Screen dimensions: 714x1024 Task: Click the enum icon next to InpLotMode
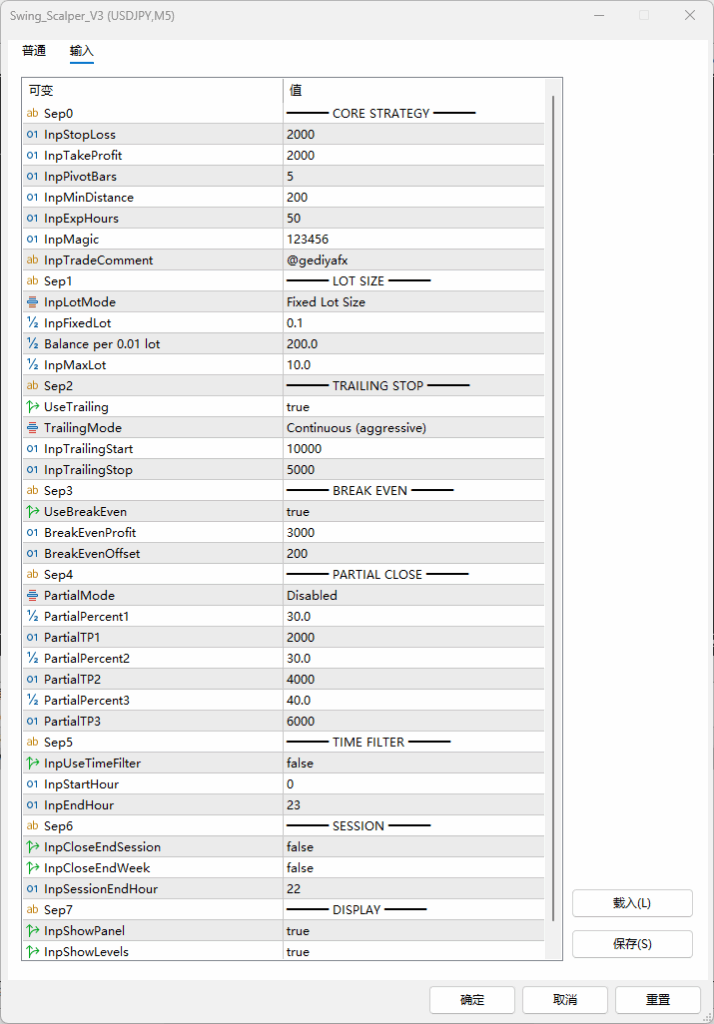point(32,303)
